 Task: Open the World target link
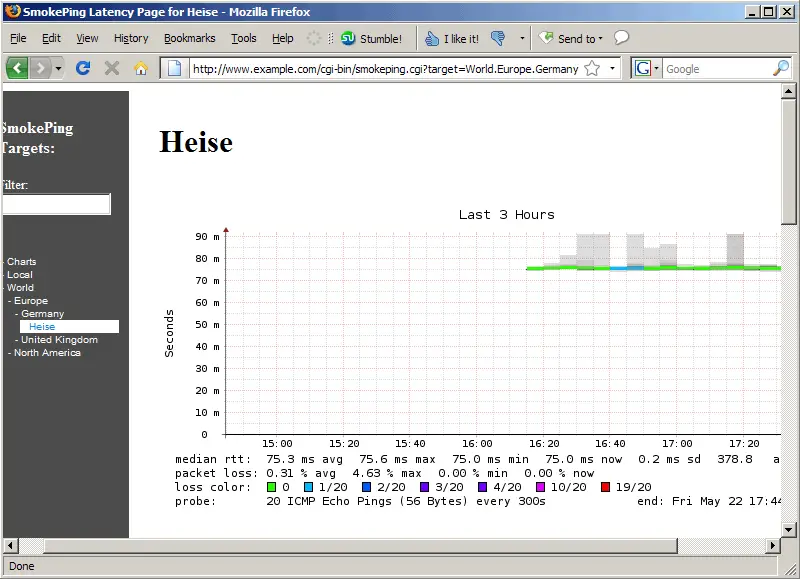[20, 288]
